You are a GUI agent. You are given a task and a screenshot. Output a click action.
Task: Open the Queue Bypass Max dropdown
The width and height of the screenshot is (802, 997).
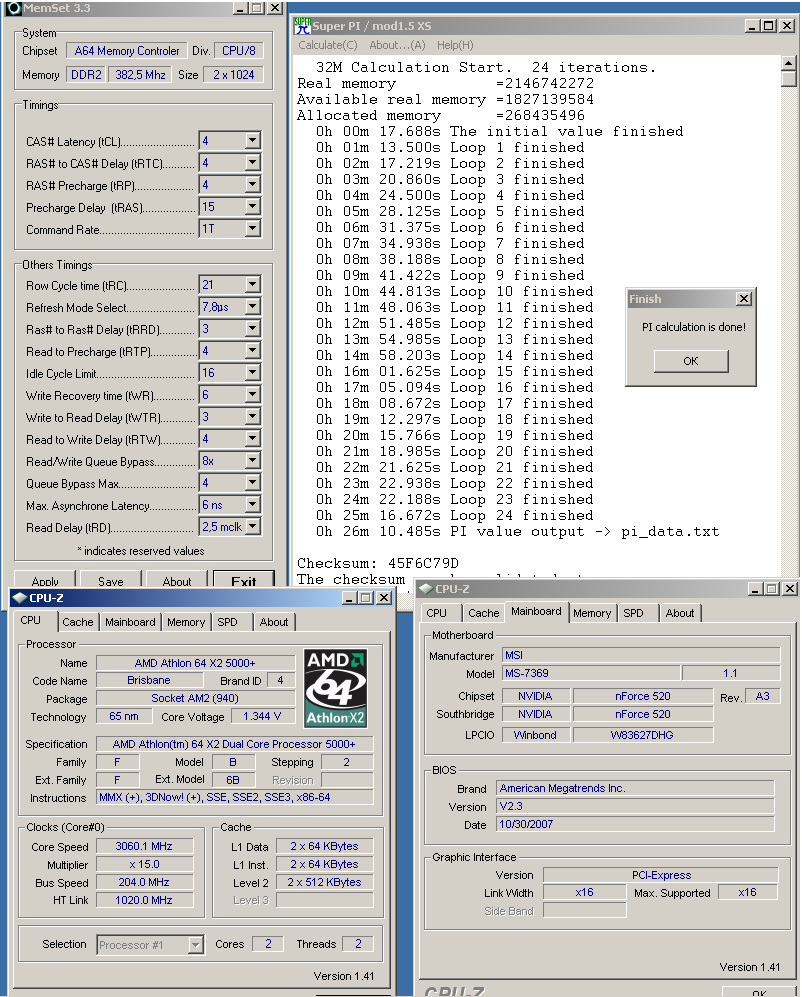coord(252,483)
